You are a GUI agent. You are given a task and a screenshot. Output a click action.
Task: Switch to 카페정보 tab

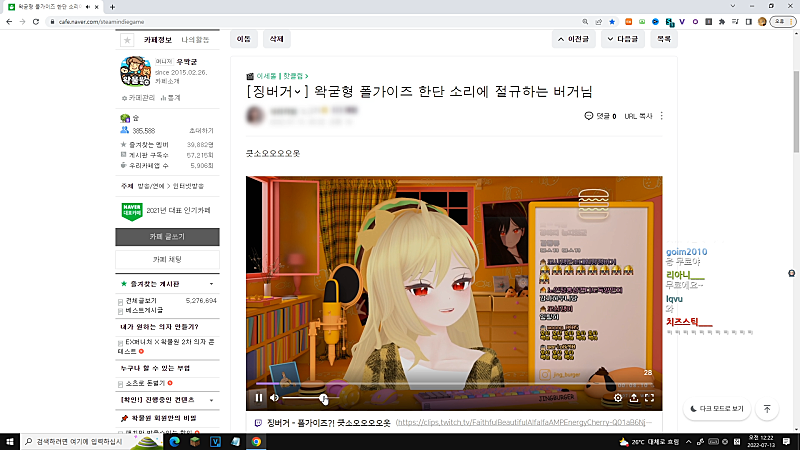click(x=158, y=40)
